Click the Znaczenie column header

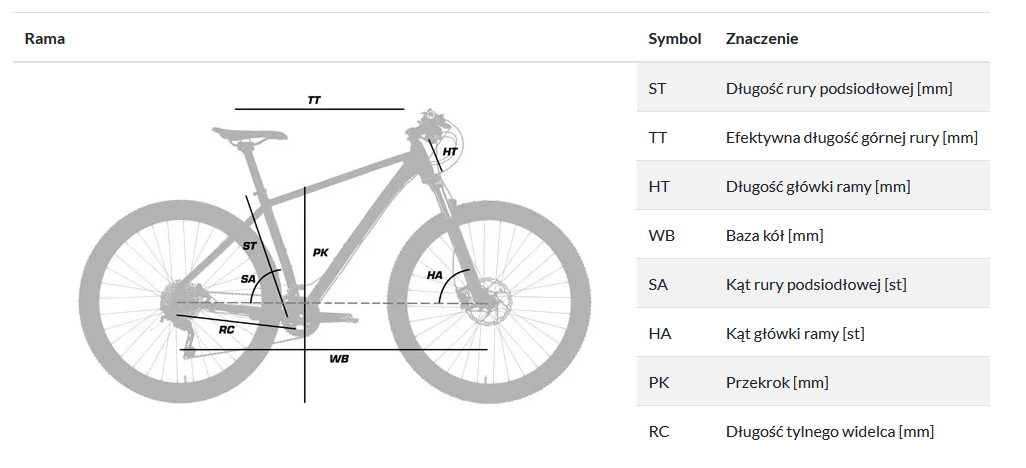[x=761, y=39]
